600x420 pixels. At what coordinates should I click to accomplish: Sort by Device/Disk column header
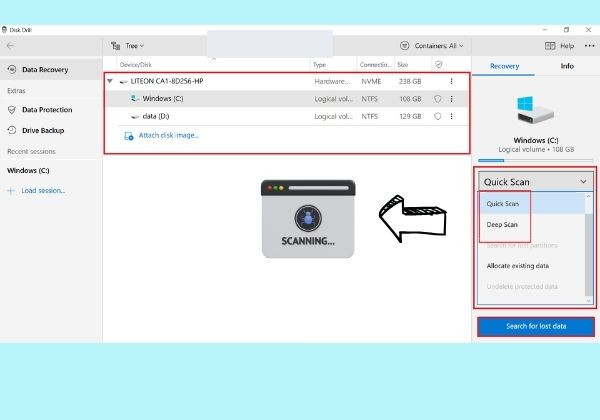136,65
